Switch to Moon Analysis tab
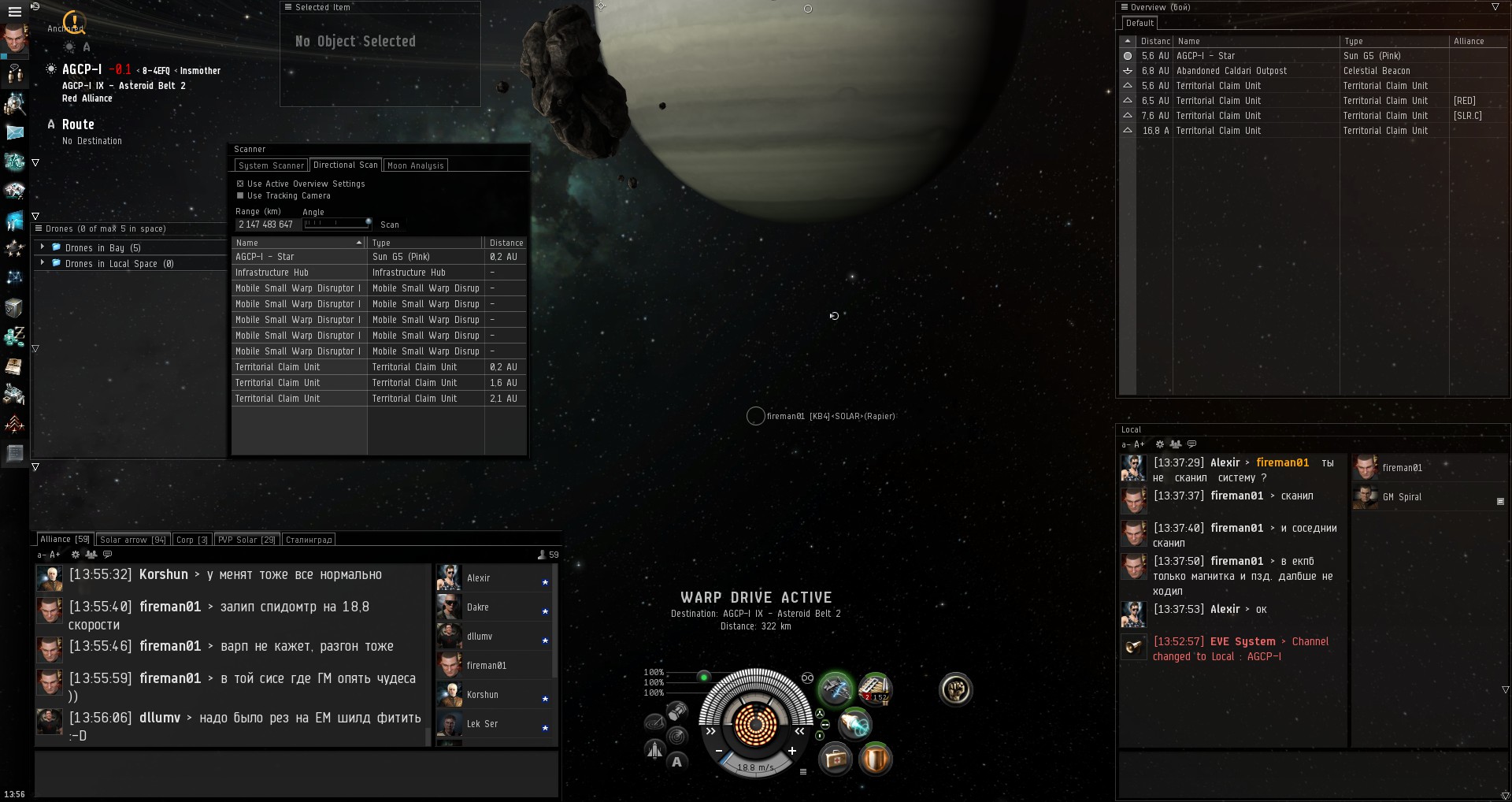This screenshot has width=1512, height=802. (x=416, y=165)
